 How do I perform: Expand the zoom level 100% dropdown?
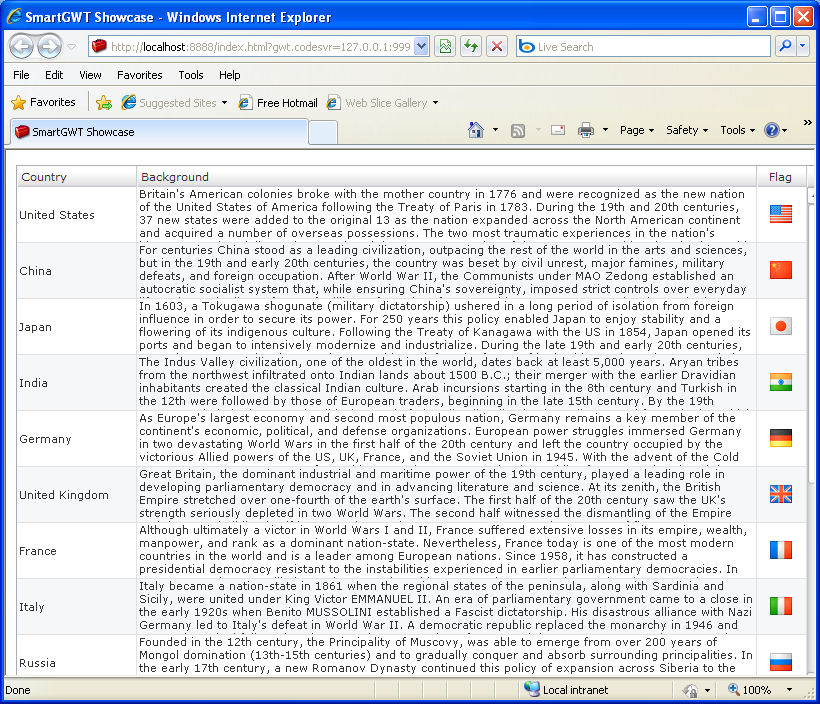[x=789, y=690]
